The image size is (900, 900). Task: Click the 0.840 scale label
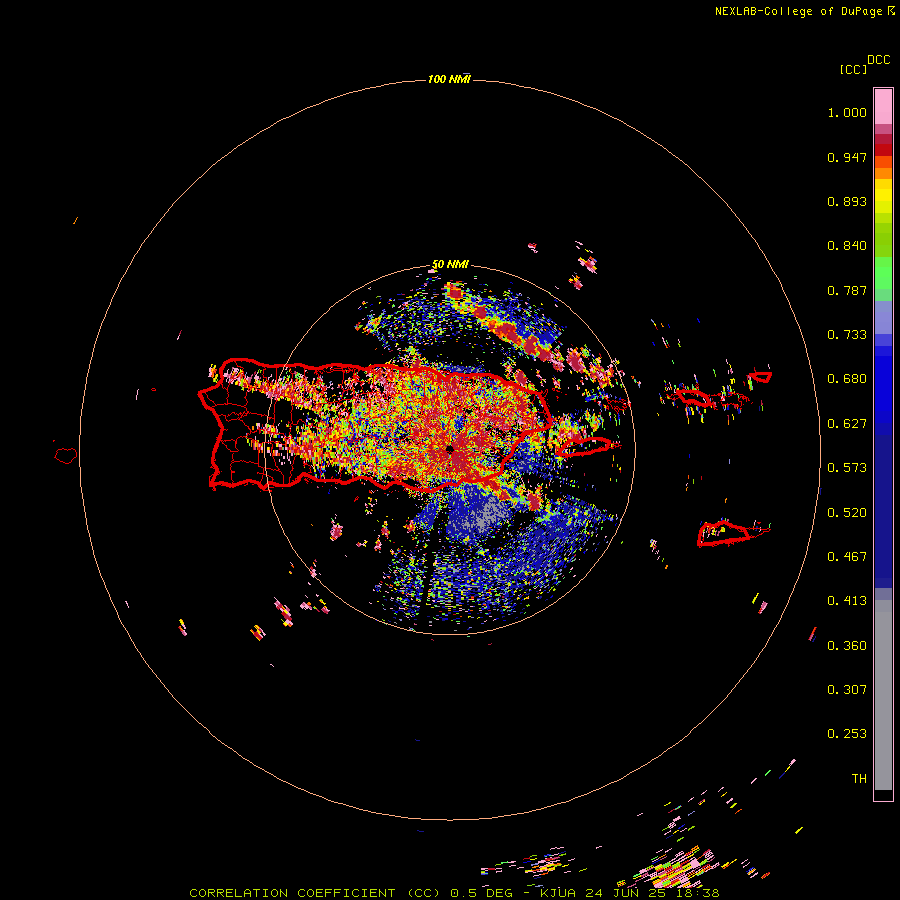(x=847, y=246)
